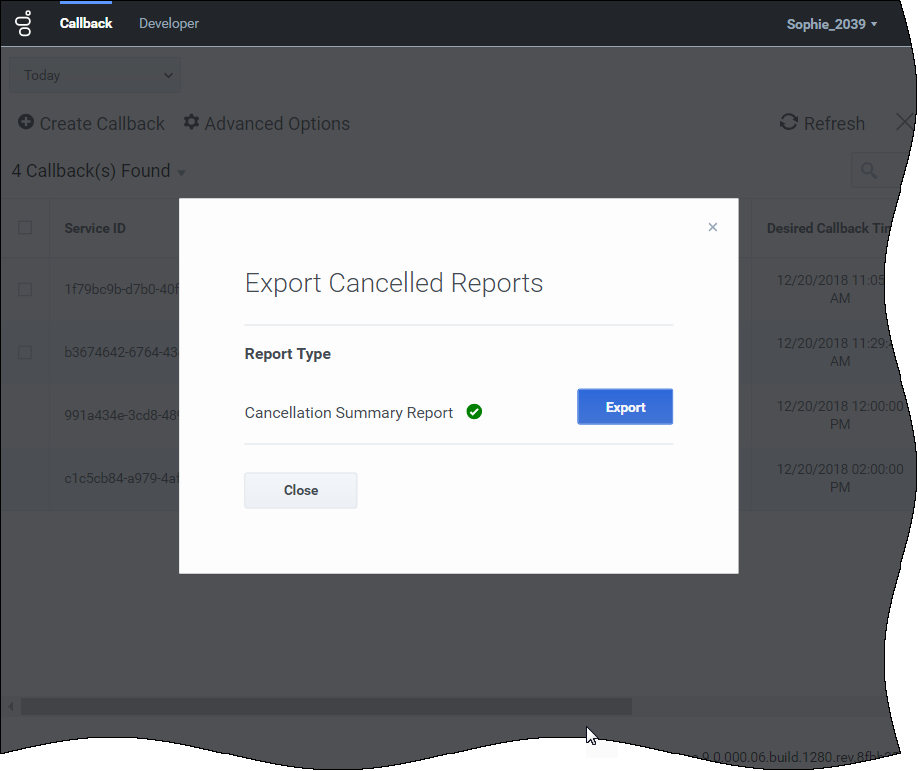Click the Genesys logo icon

(x=24, y=23)
